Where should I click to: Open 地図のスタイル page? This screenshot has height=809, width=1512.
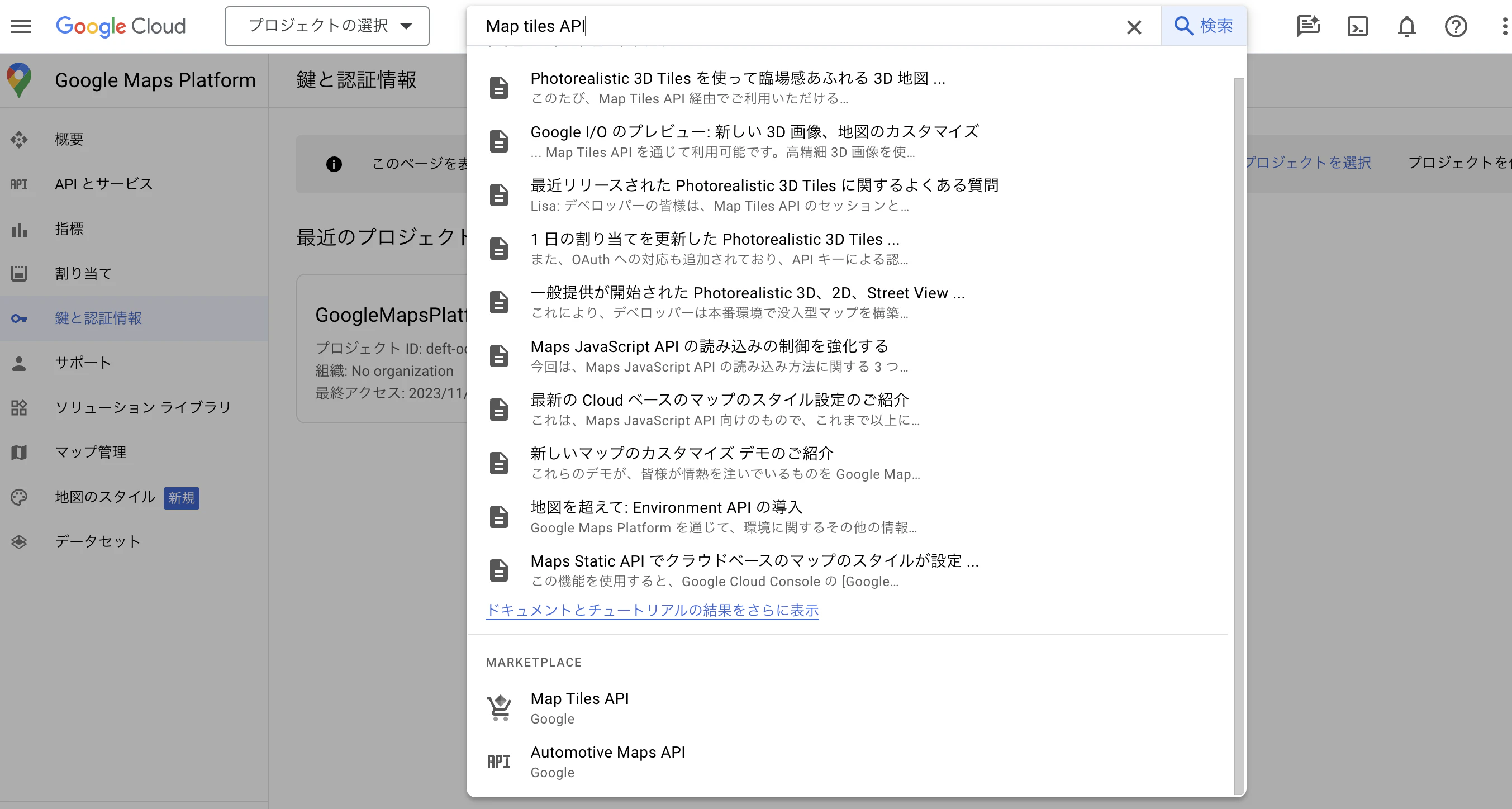tap(134, 497)
